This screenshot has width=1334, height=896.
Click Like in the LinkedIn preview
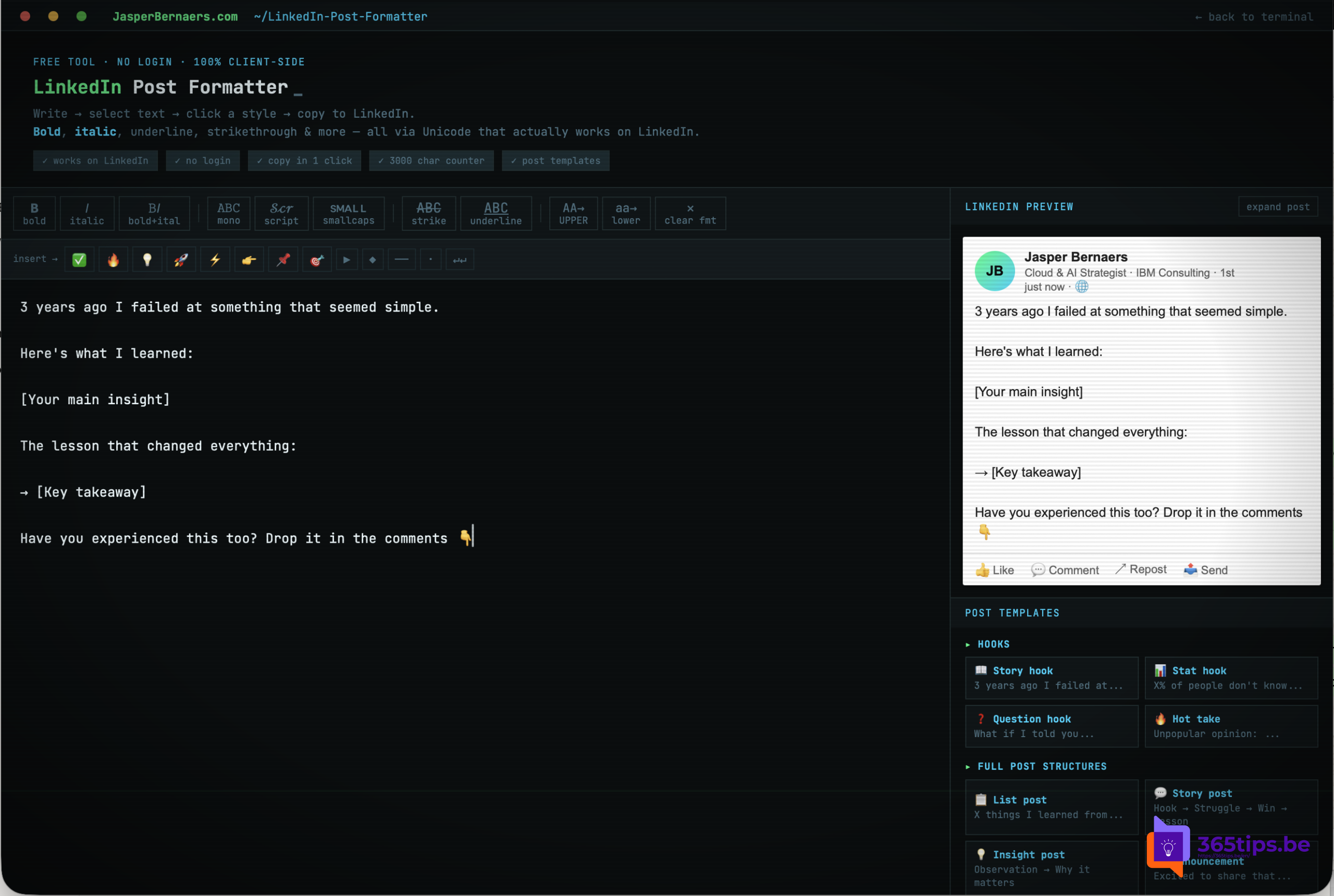click(x=994, y=570)
